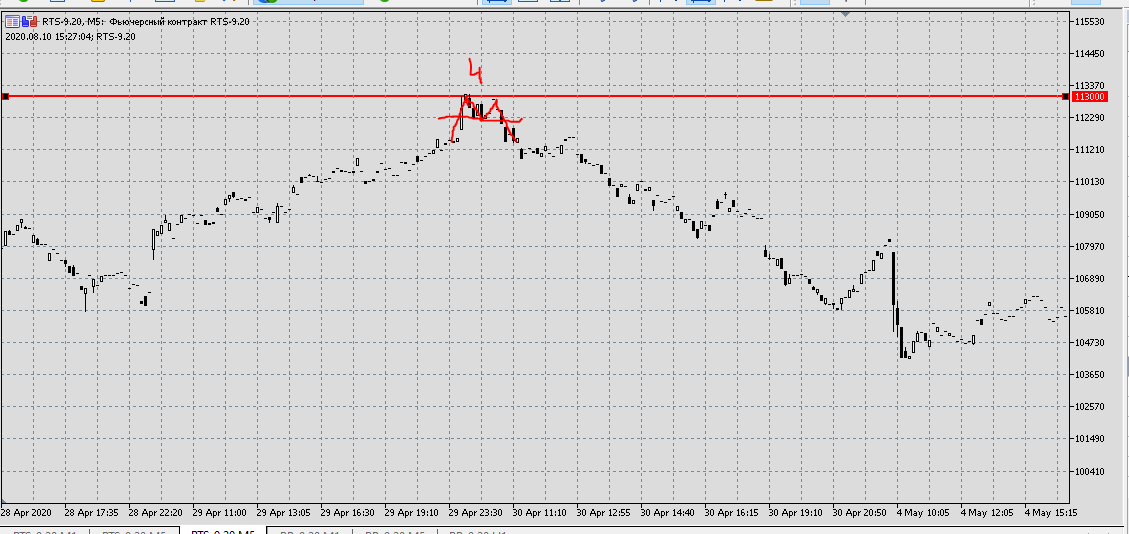Screen dimensions: 1129x534
Task: Click the '29 Apr 13:05' time label
Action: coord(284,512)
